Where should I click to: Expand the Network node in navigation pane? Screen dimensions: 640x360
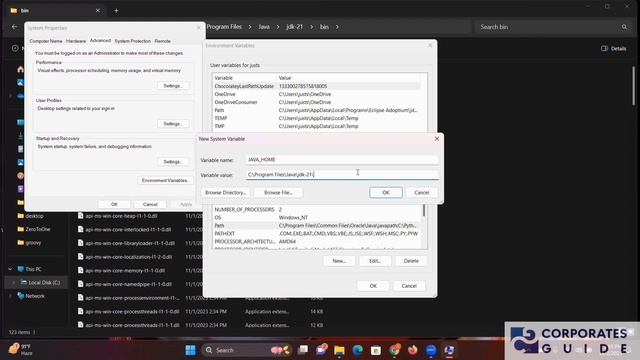[10, 296]
